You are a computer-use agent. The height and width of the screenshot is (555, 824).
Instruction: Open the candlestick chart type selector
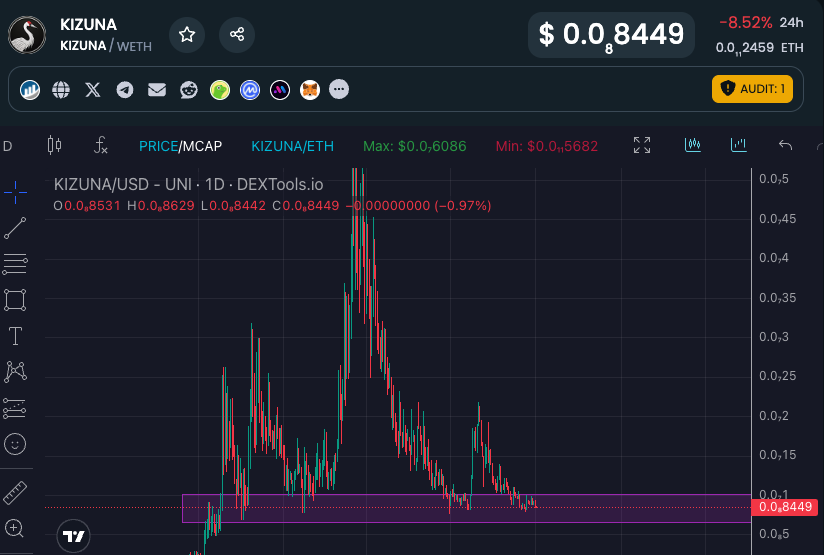tap(54, 145)
